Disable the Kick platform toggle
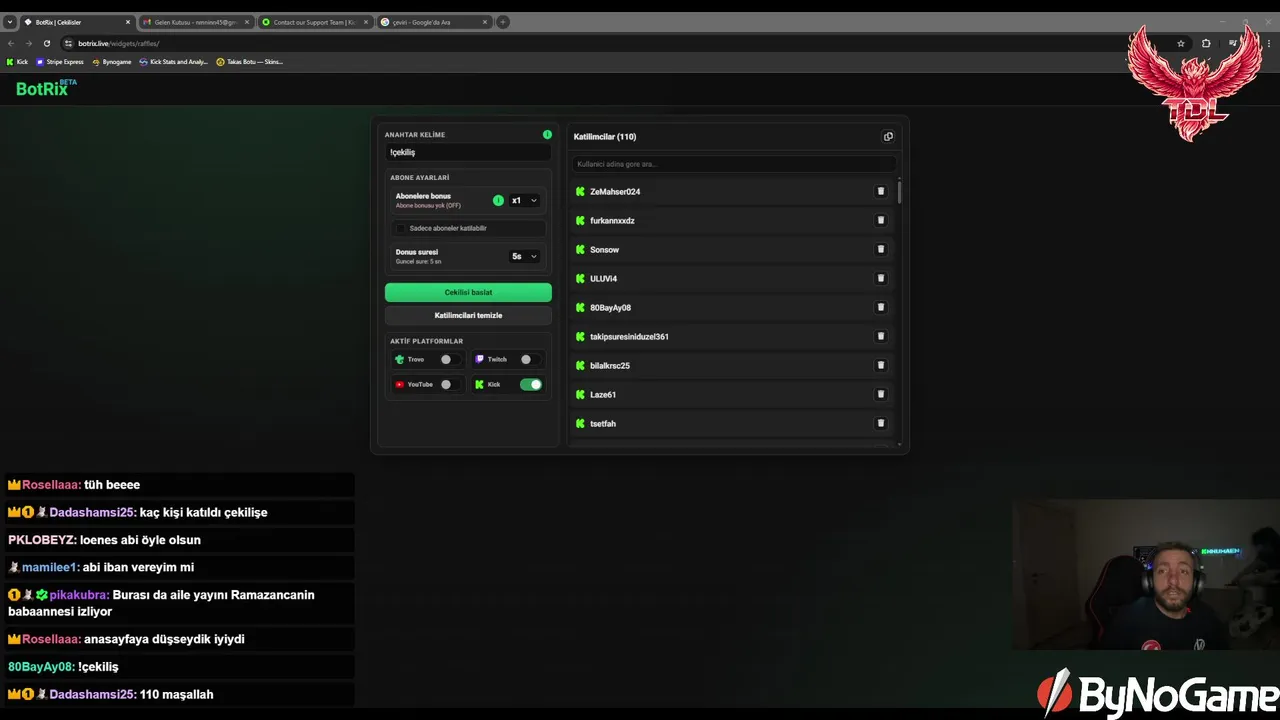Screen dimensions: 1280x720 531,384
